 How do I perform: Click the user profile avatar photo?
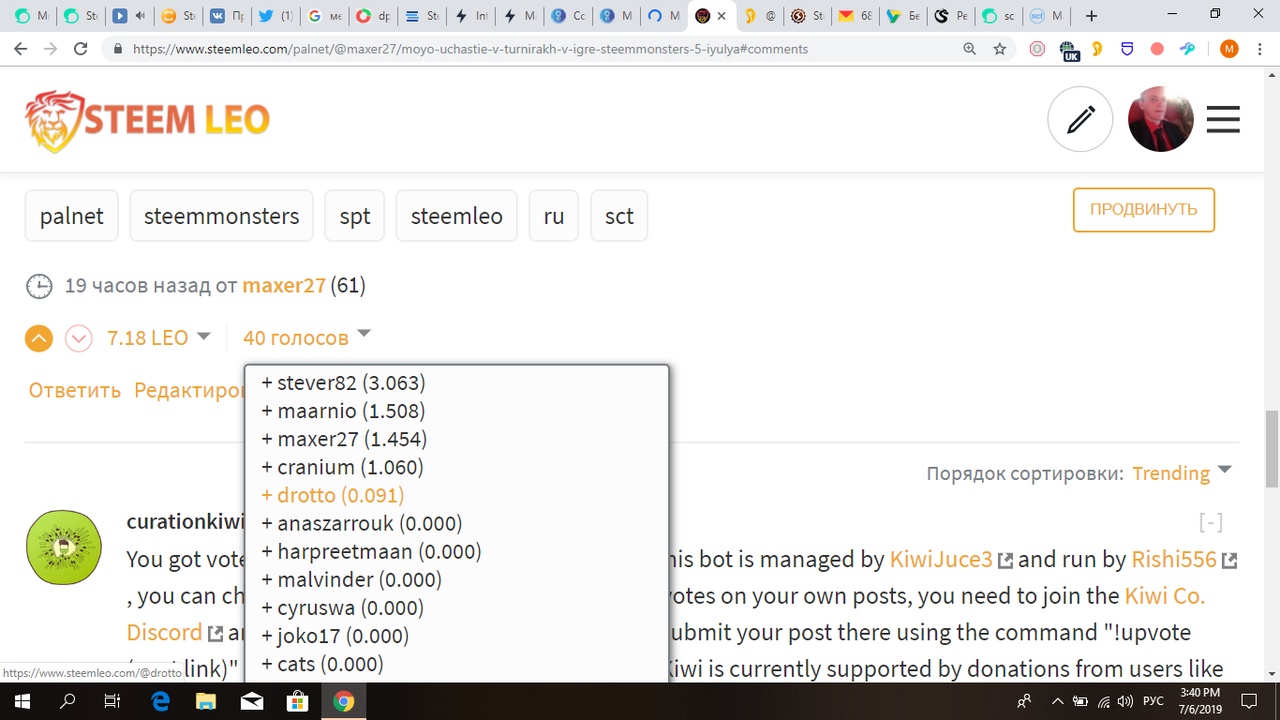coord(1160,120)
